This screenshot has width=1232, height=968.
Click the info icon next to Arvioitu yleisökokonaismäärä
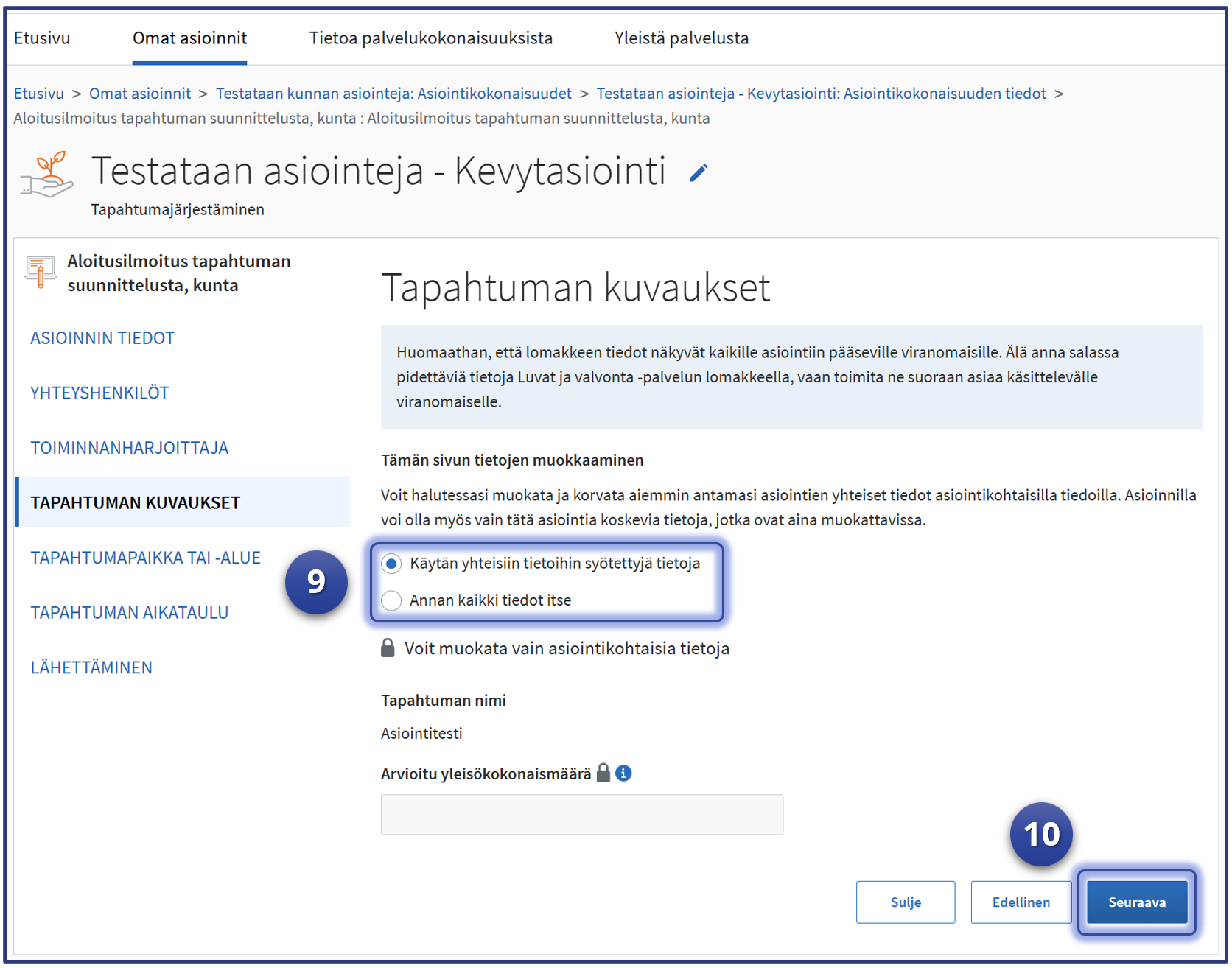[x=623, y=774]
